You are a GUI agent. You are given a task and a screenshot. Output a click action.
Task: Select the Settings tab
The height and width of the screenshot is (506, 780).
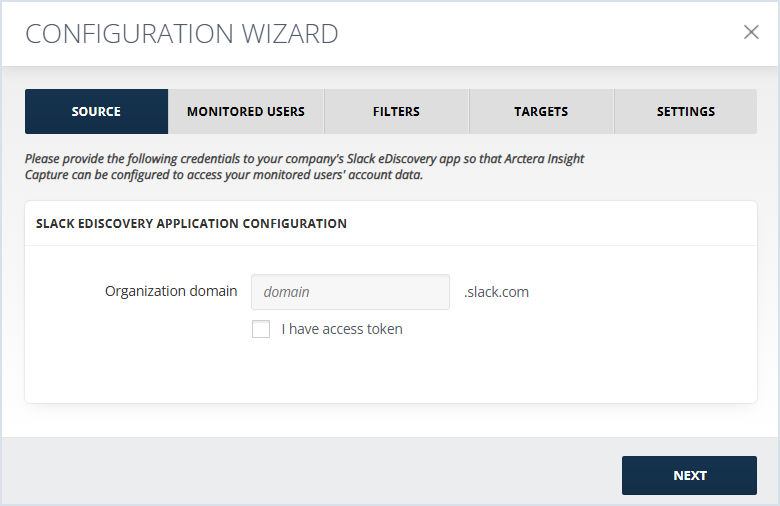click(x=686, y=111)
